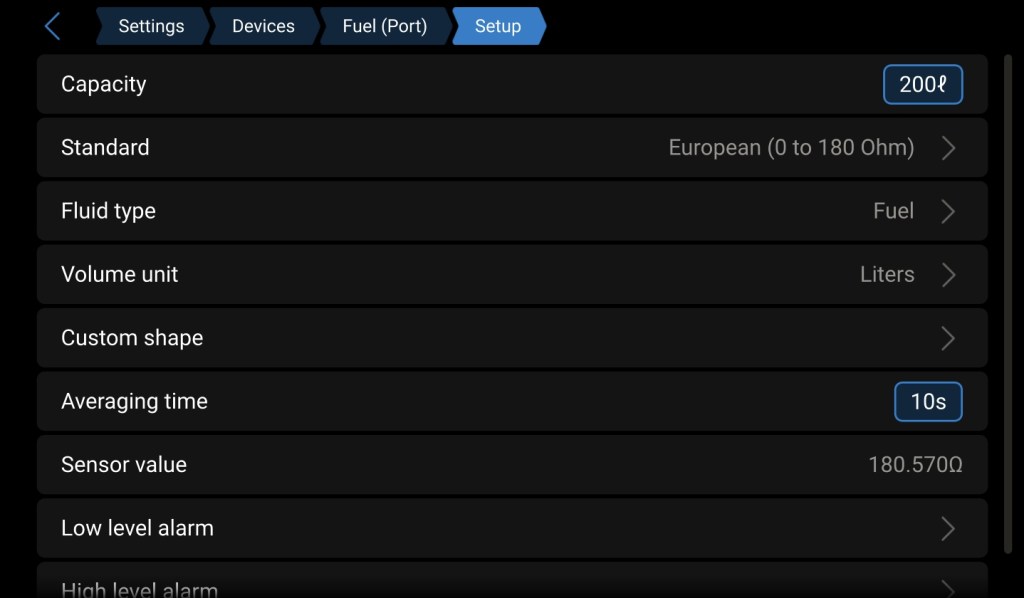Change the Liters volume unit value
Screen dimensions: 1024x598
887,275
